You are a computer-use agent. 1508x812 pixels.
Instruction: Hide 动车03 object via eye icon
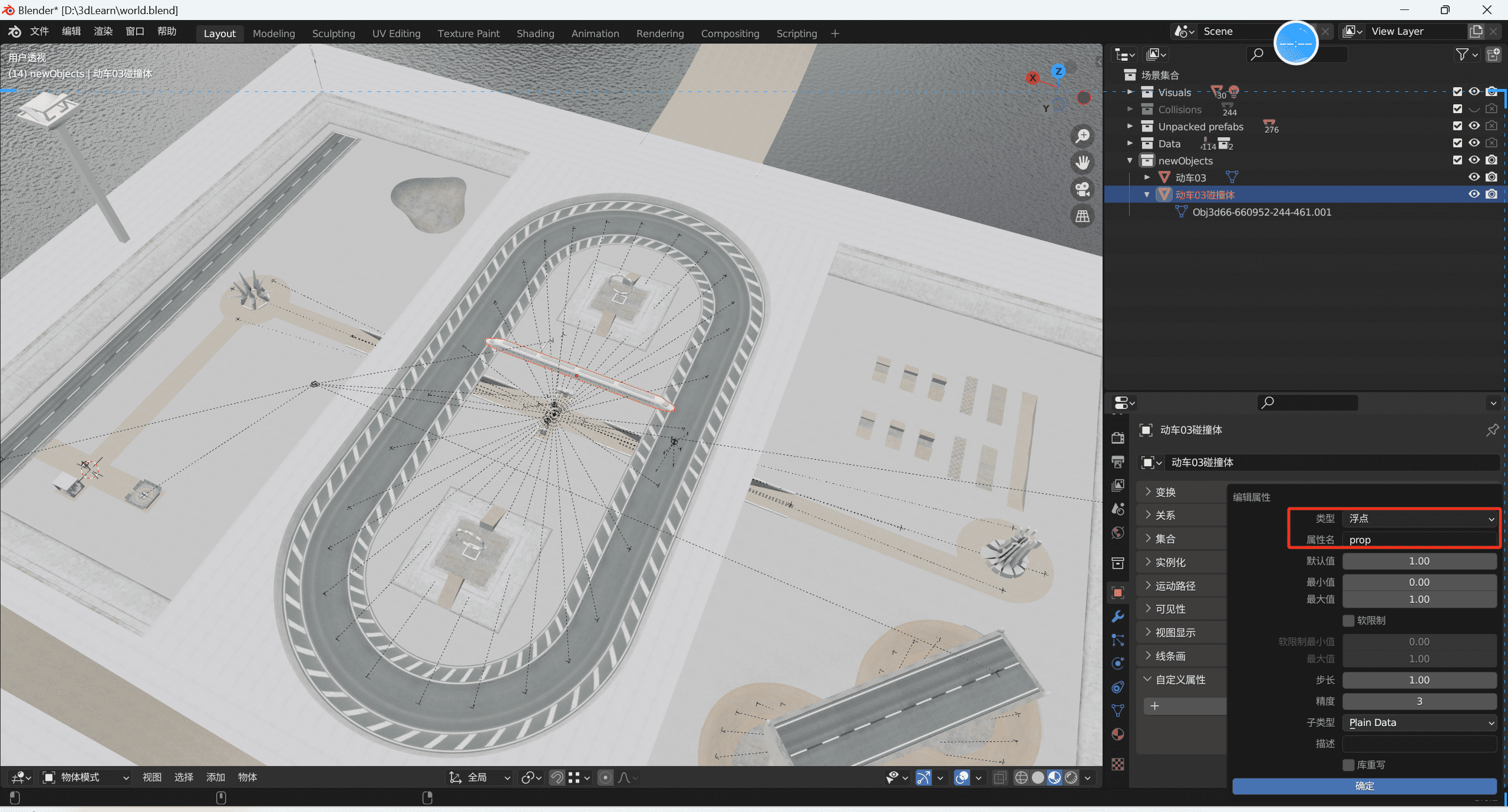point(1474,177)
